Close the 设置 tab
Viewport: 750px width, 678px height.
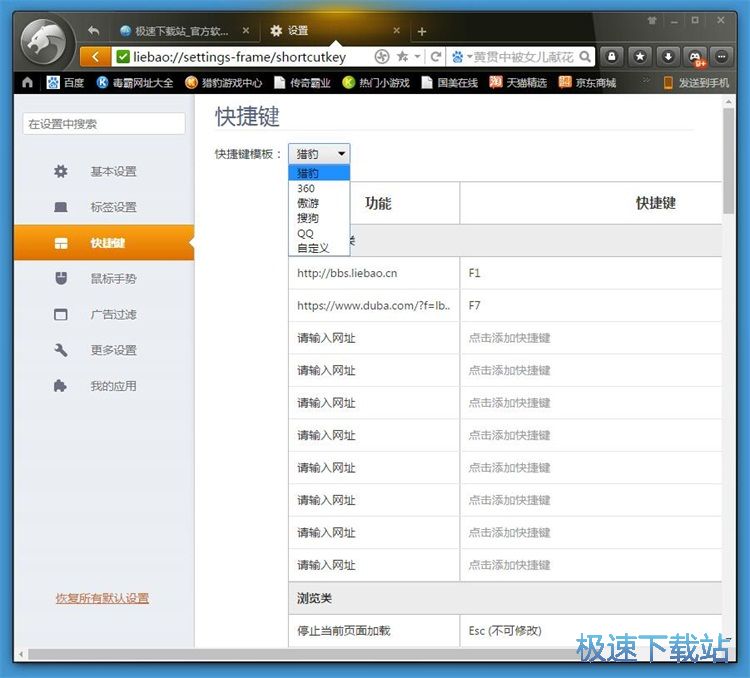pyautogui.click(x=397, y=31)
